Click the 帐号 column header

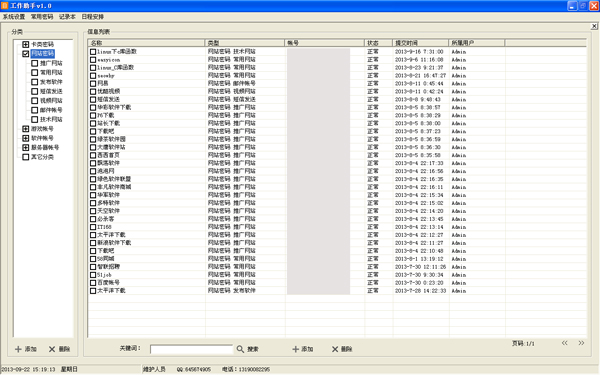[324, 43]
